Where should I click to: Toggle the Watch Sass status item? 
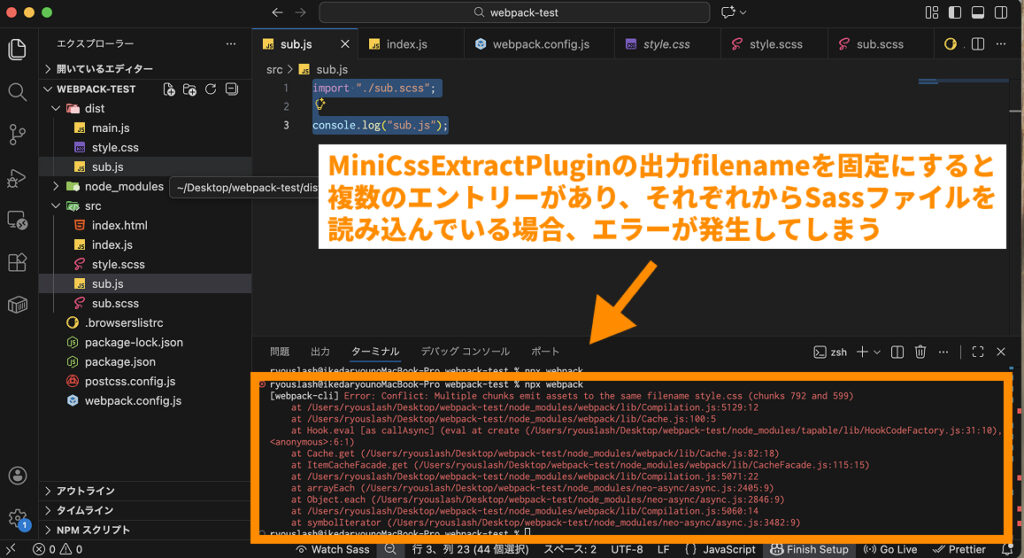point(333,549)
